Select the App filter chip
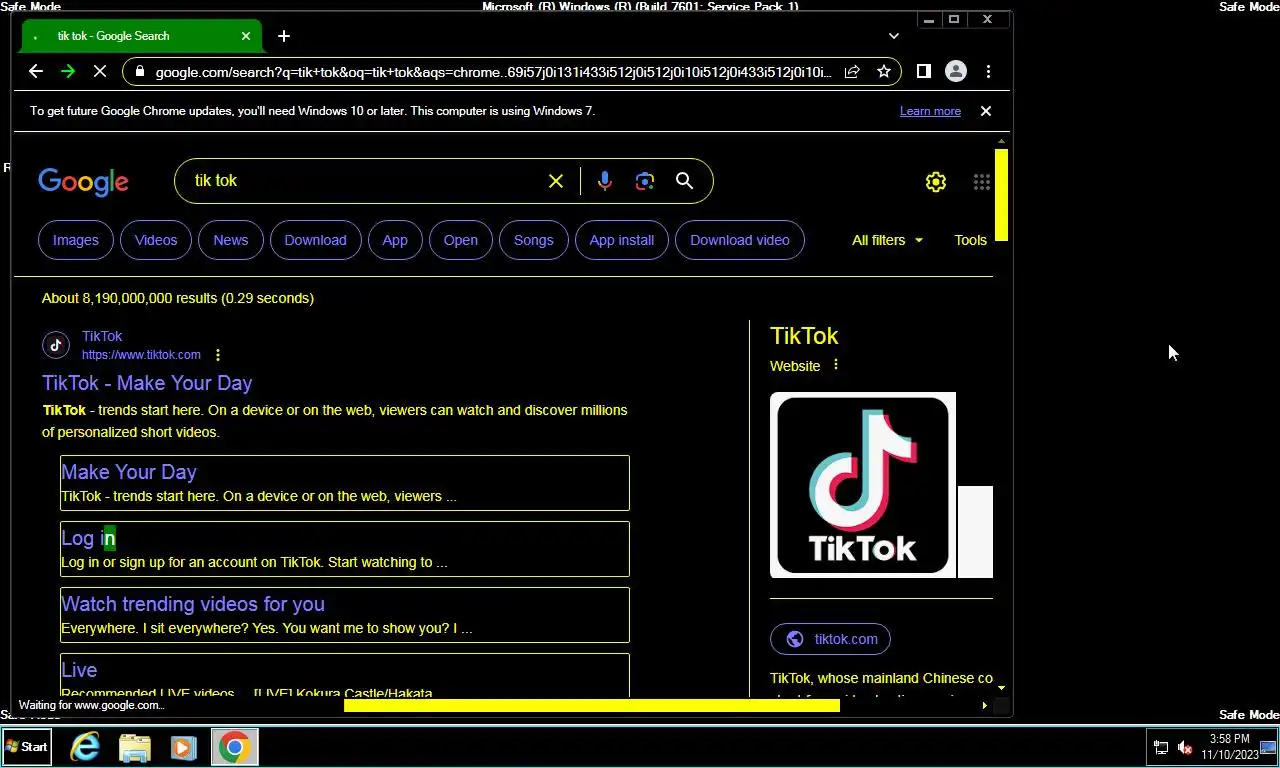The height and width of the screenshot is (768, 1280). [x=395, y=240]
